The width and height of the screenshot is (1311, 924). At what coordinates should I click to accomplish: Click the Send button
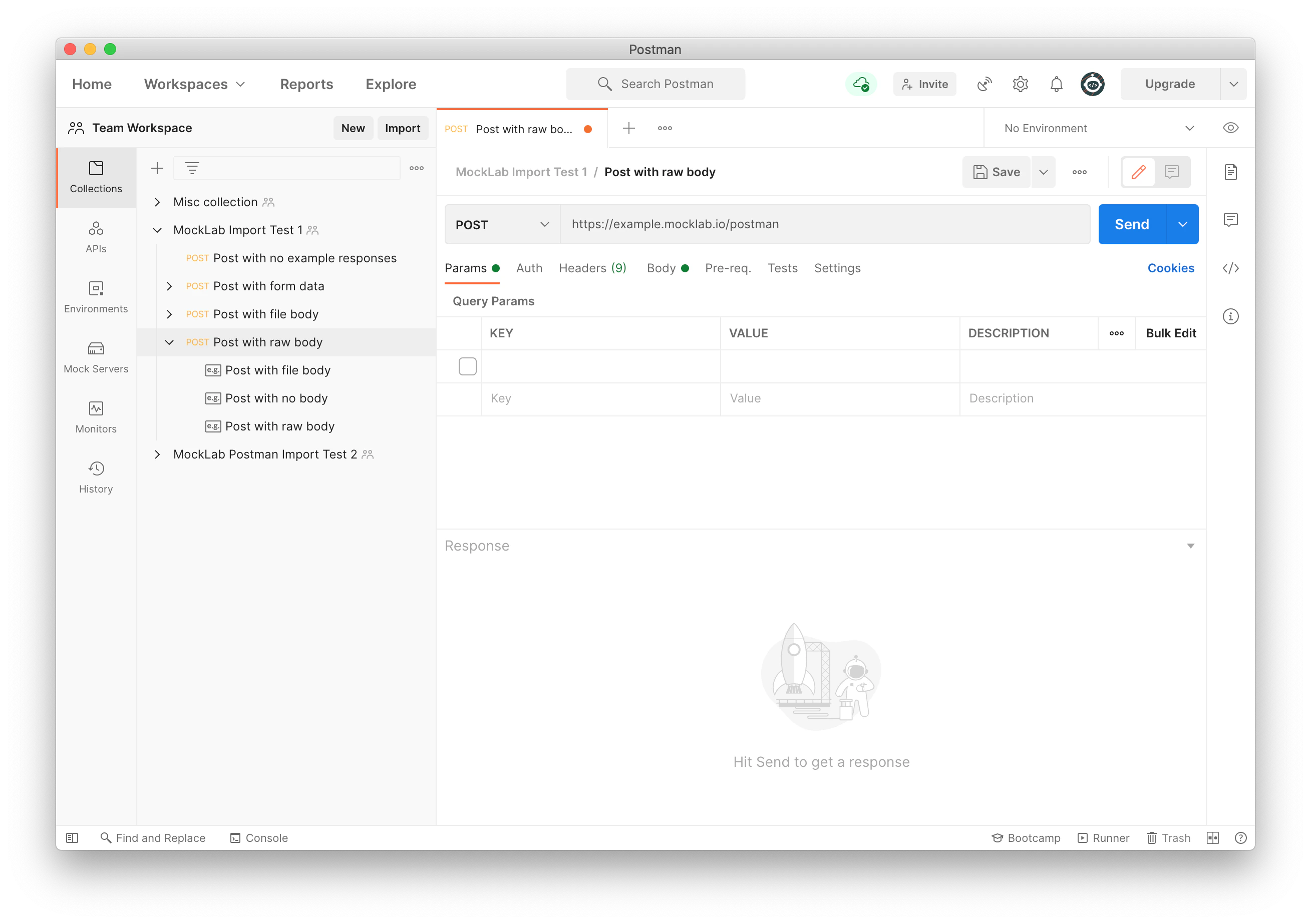(1132, 224)
